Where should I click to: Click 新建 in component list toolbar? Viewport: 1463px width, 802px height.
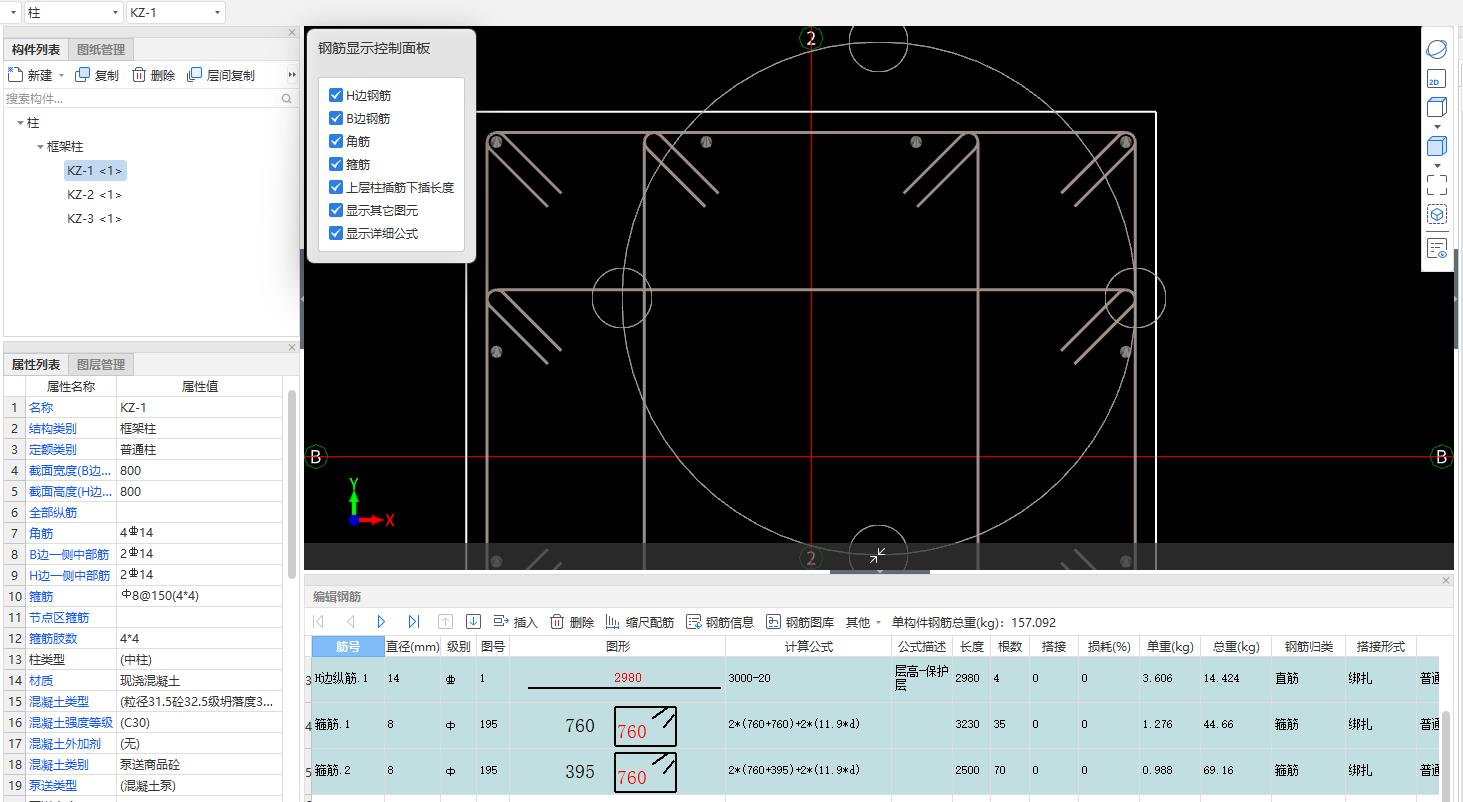[30, 75]
